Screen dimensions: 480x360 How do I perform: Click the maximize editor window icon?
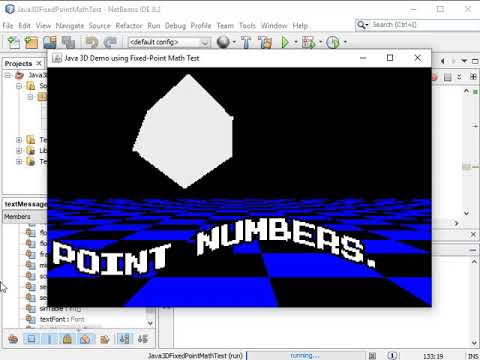pos(475,61)
